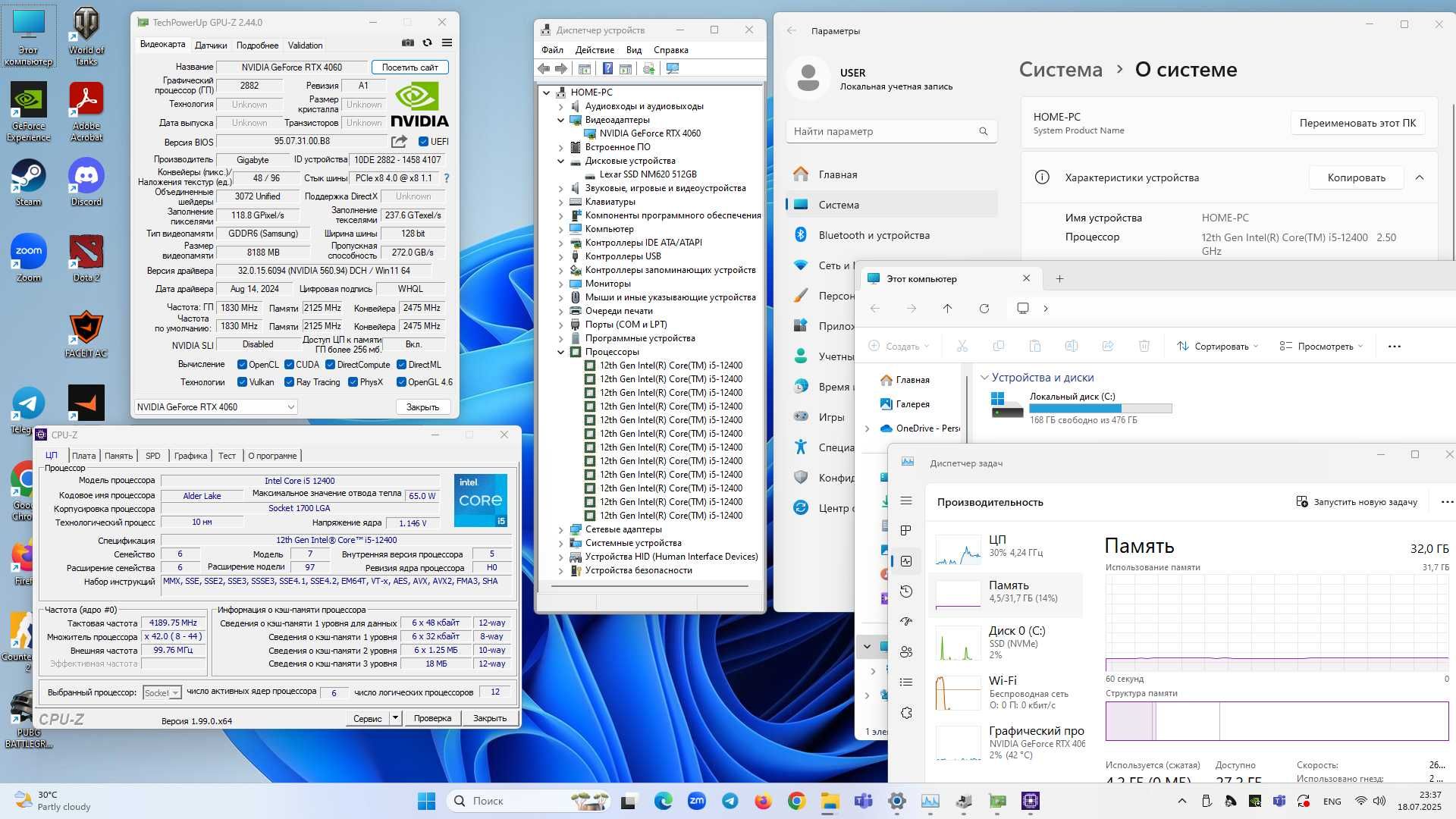Toggle DirectML checkbox in GPU-Z
Image resolution: width=1456 pixels, height=819 pixels.
[401, 365]
